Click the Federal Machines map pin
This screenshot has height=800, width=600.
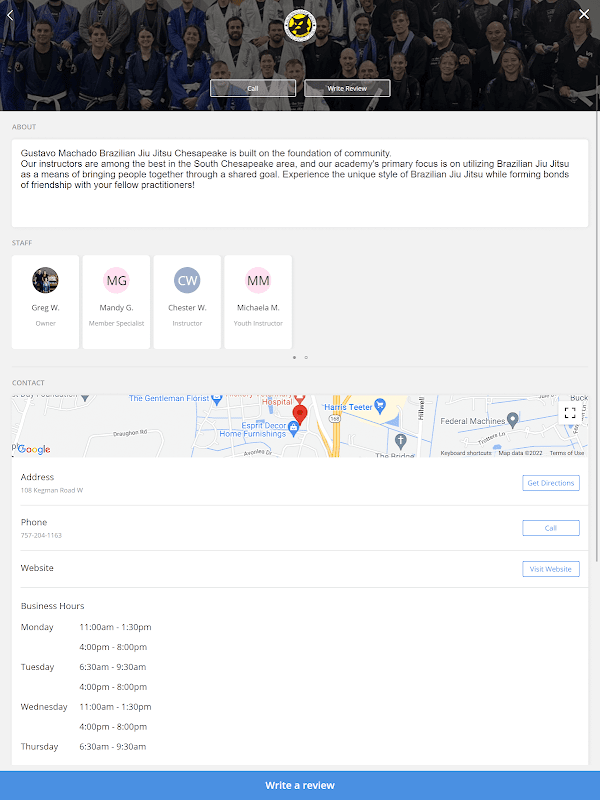point(513,420)
